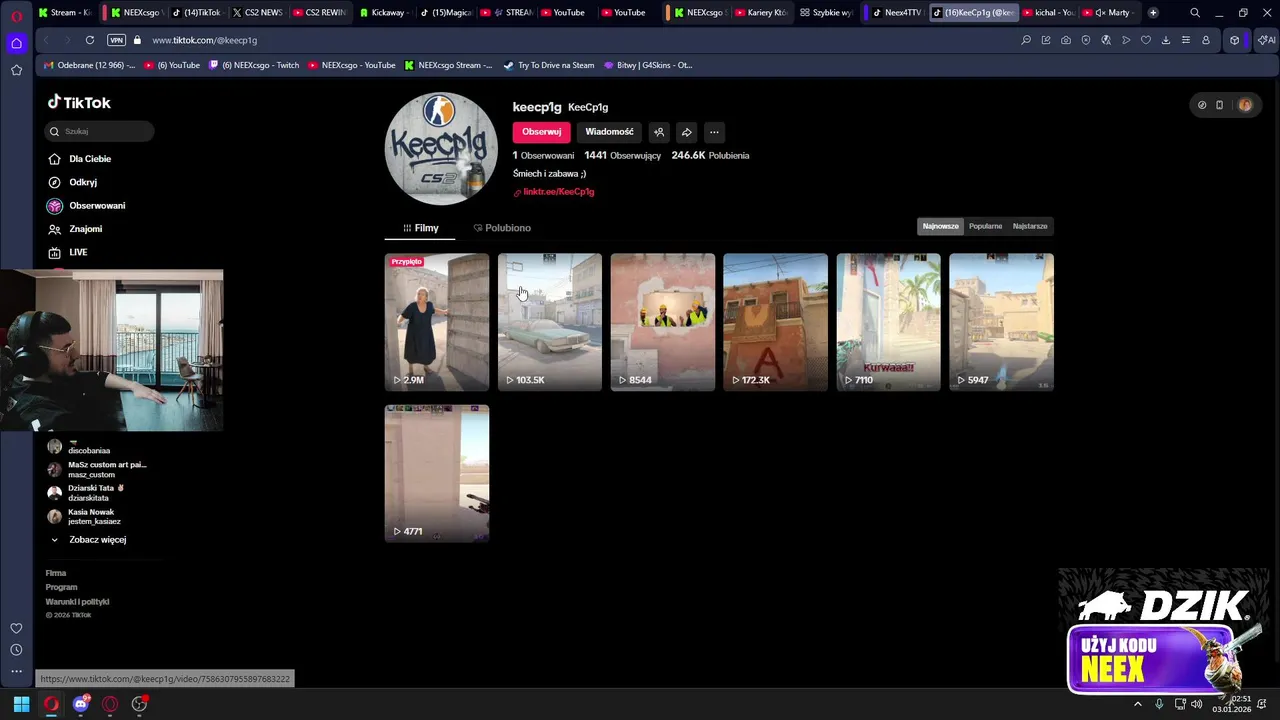Click the 1 Obserwowani count

(x=543, y=156)
